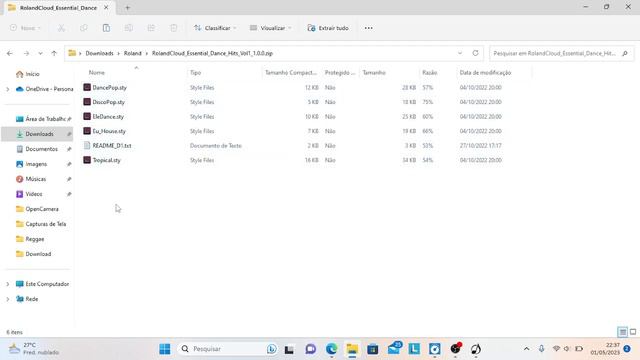Open the Novo dropdown button
The width and height of the screenshot is (640, 360).
[25, 28]
